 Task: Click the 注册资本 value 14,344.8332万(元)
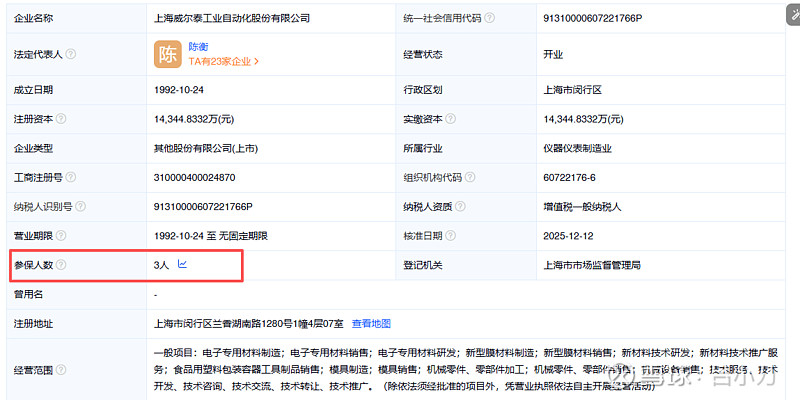coord(194,119)
